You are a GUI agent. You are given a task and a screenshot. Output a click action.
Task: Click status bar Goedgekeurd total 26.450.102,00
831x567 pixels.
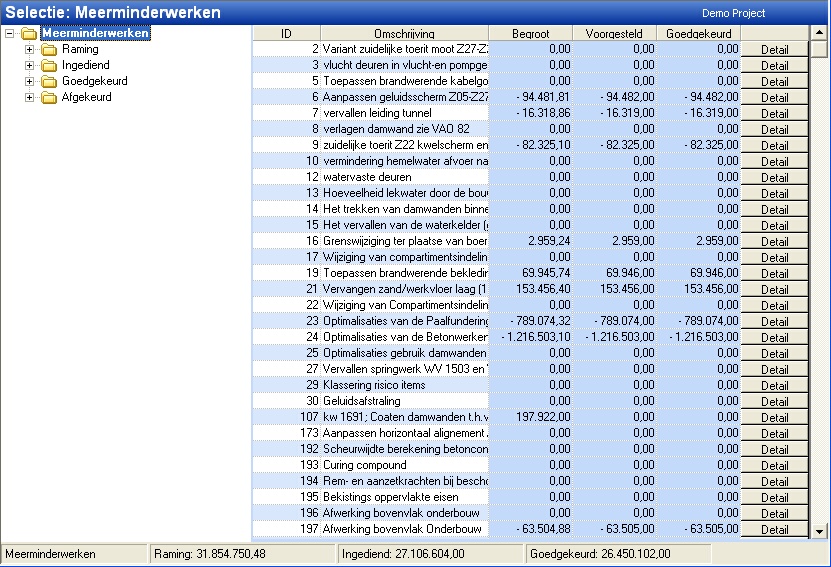coord(618,554)
